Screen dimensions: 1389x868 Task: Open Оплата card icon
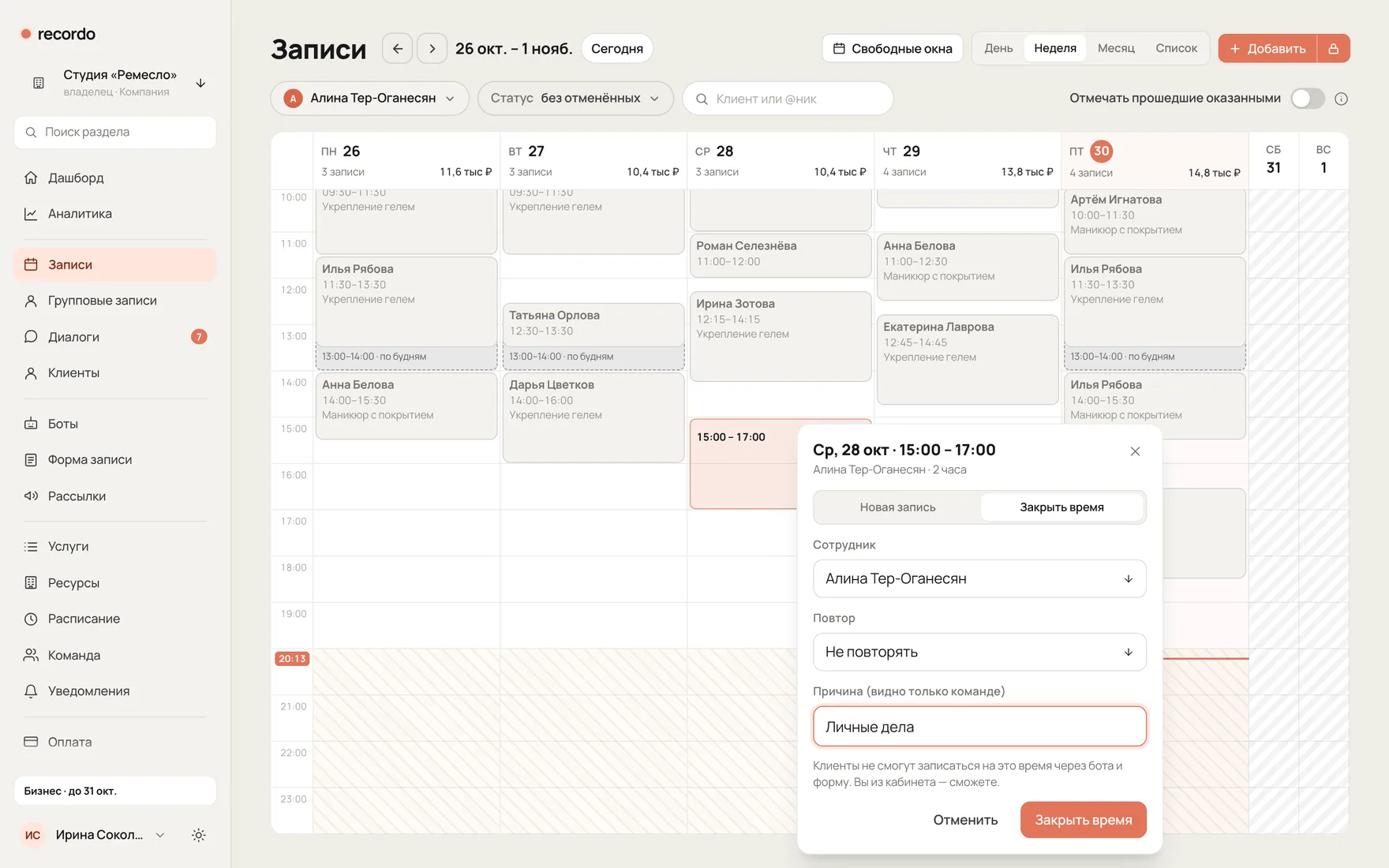(x=31, y=742)
